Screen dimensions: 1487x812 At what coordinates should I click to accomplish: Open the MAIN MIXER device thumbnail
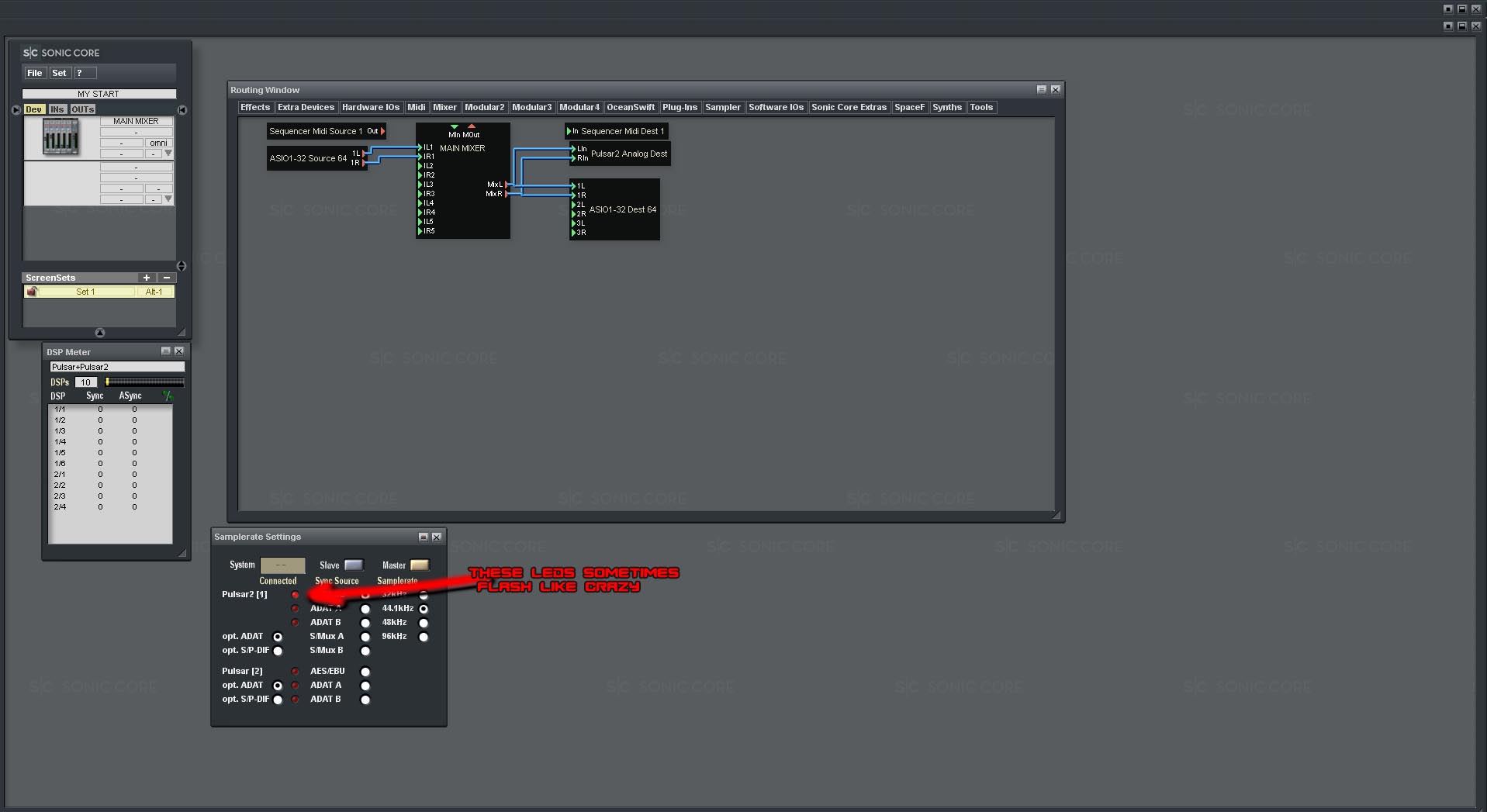click(x=61, y=138)
